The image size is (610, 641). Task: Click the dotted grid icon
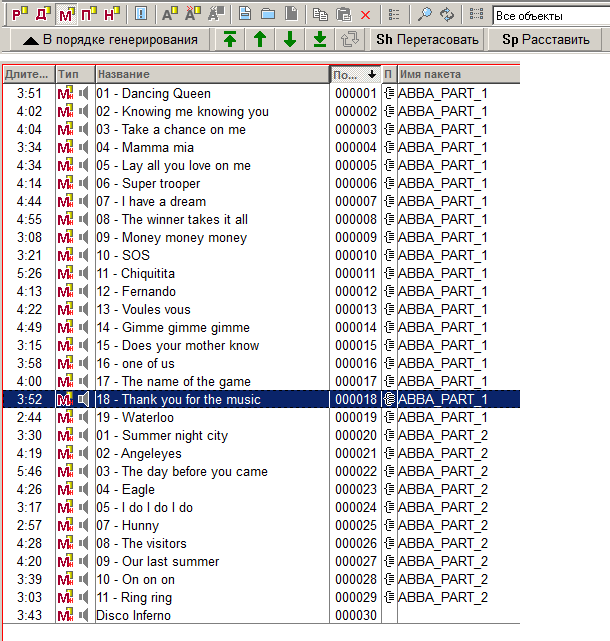tap(476, 15)
